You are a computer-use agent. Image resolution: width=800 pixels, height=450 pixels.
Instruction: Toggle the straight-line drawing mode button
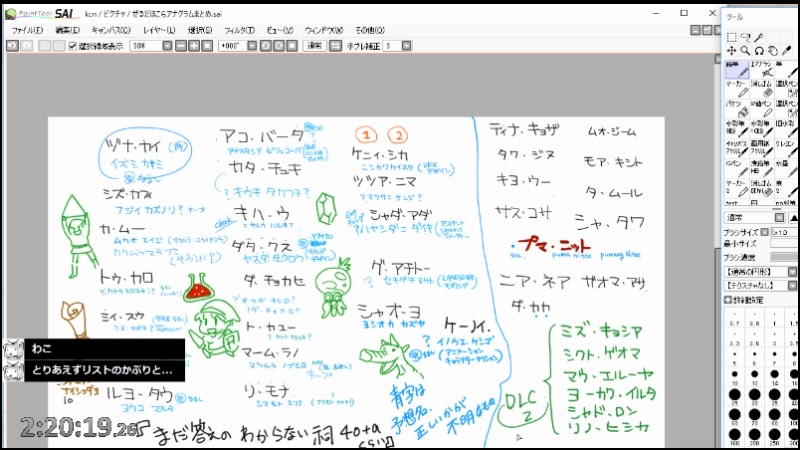pyautogui.click(x=335, y=46)
